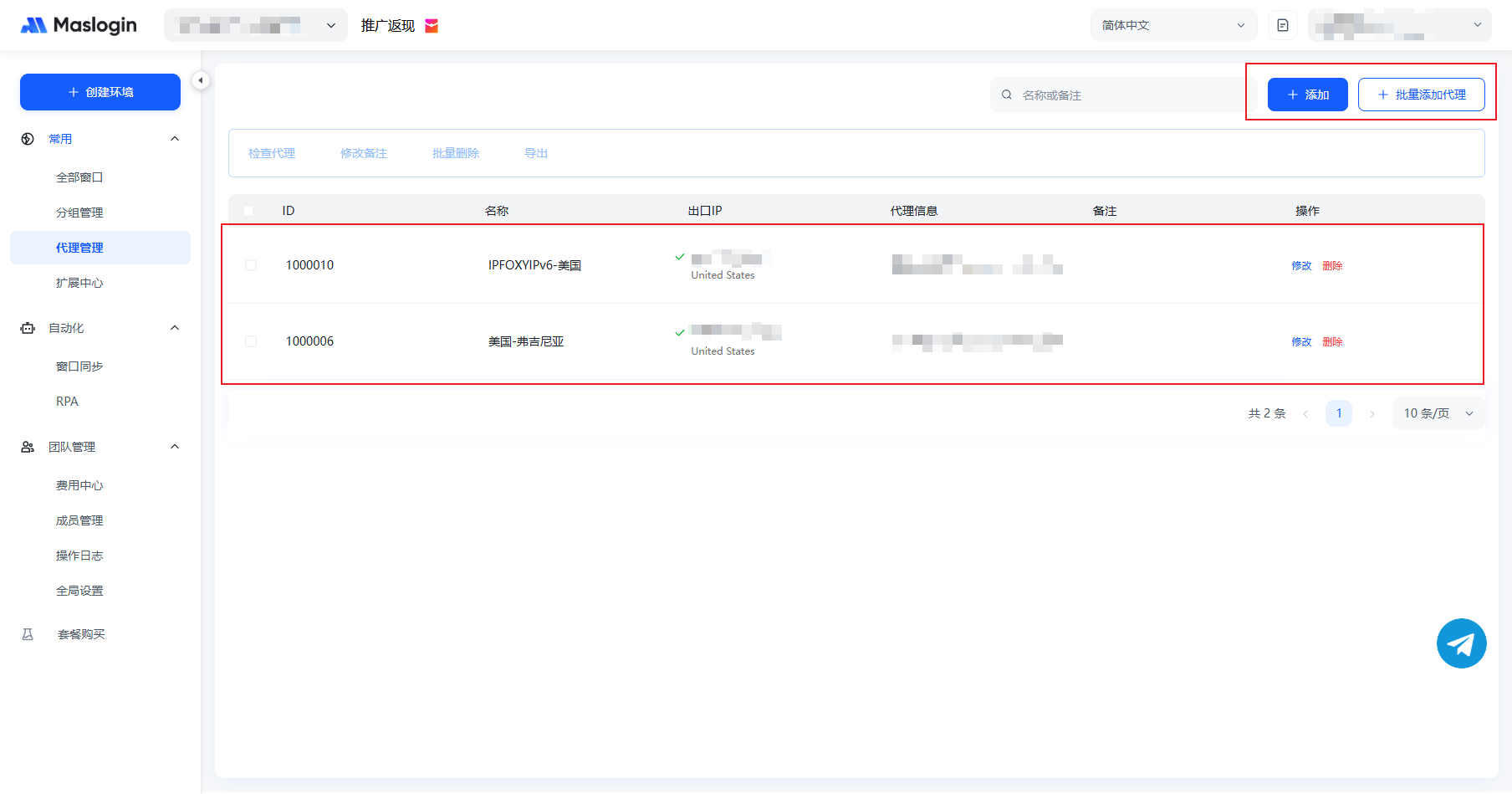The width and height of the screenshot is (1512, 794).
Task: Collapse the 自动化 sidebar section
Action: tap(174, 328)
